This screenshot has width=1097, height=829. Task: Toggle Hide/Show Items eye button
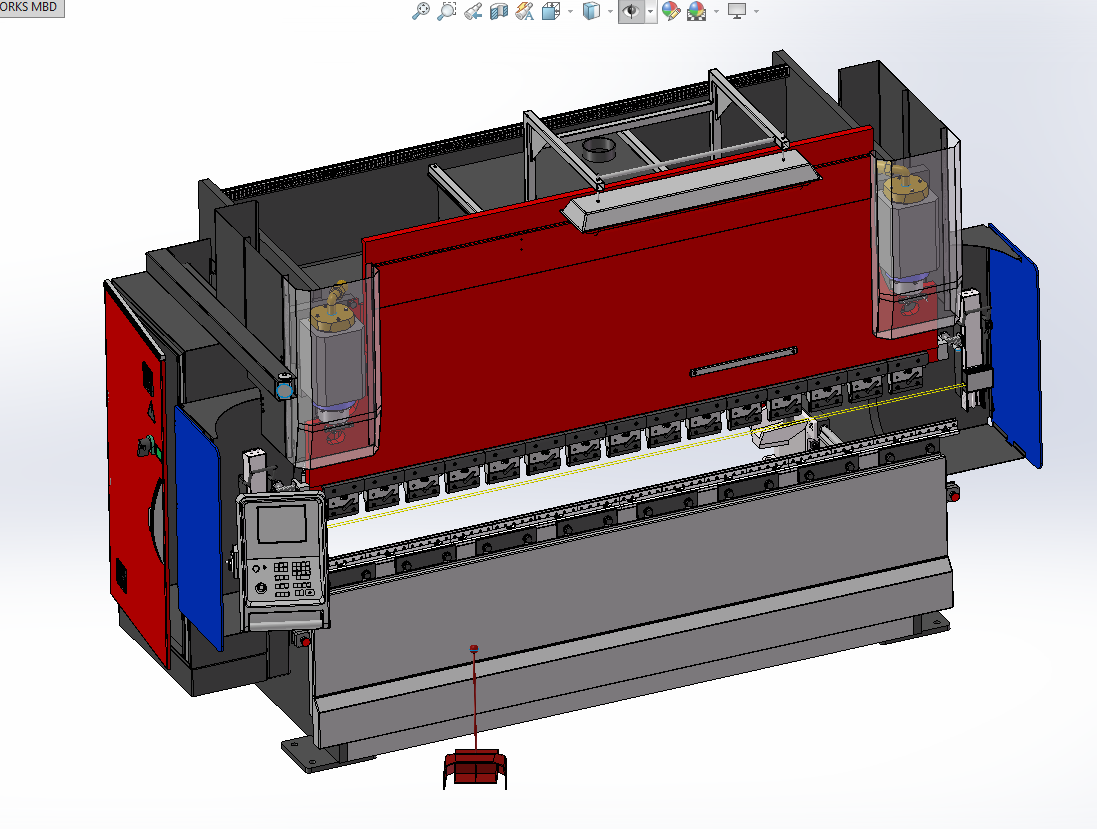[x=631, y=11]
